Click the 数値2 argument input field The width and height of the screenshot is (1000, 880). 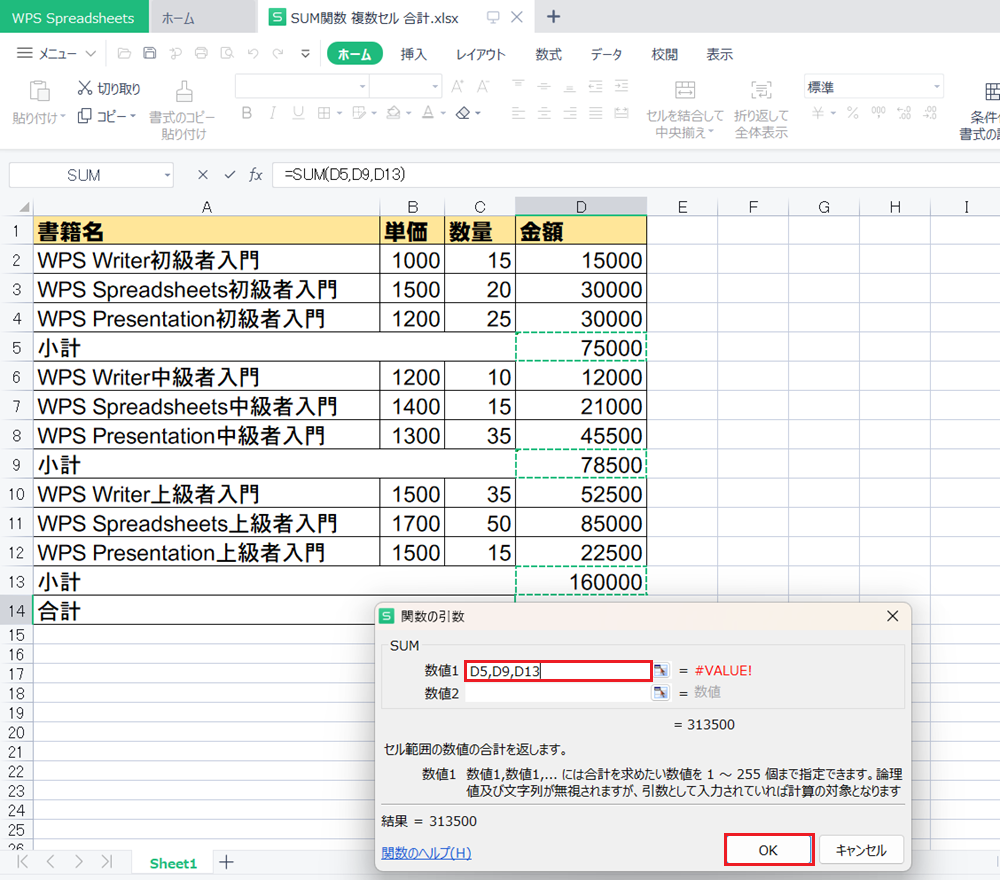point(558,693)
